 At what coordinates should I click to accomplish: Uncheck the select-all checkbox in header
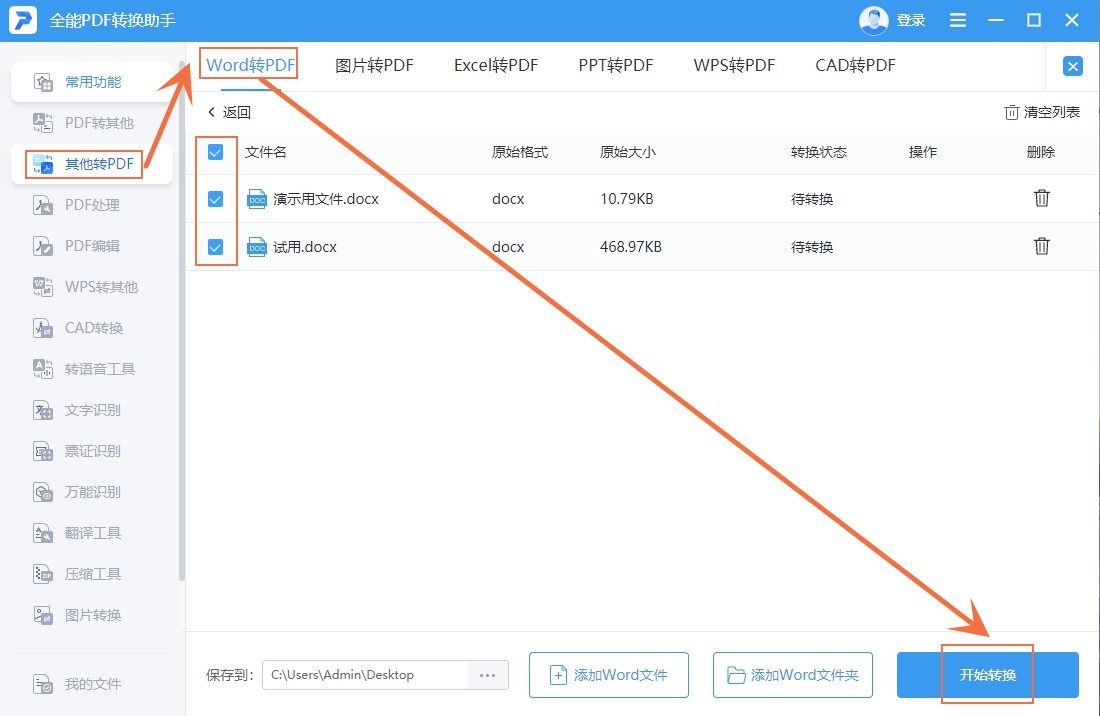215,152
